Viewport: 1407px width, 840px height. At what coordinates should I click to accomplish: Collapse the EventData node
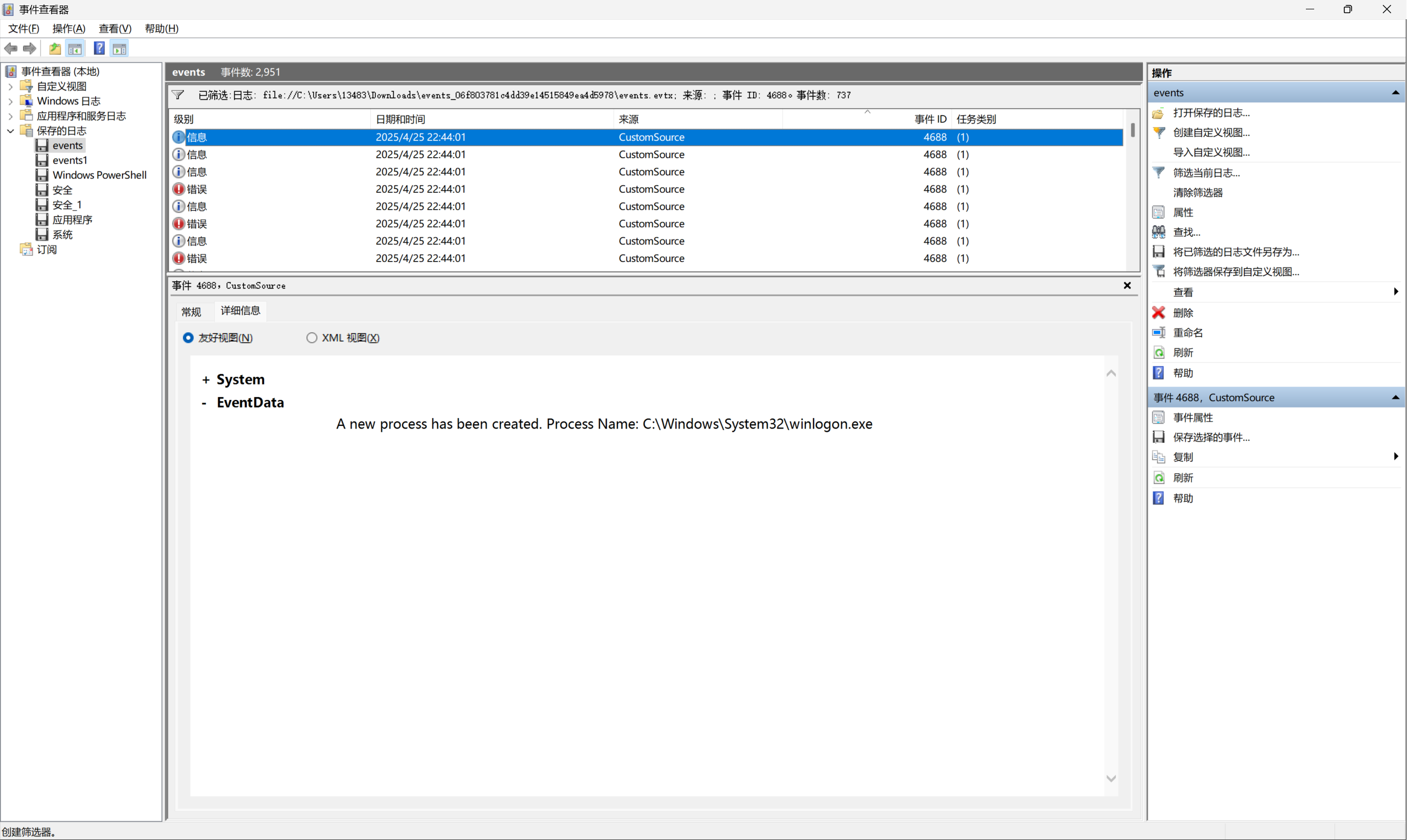[204, 403]
